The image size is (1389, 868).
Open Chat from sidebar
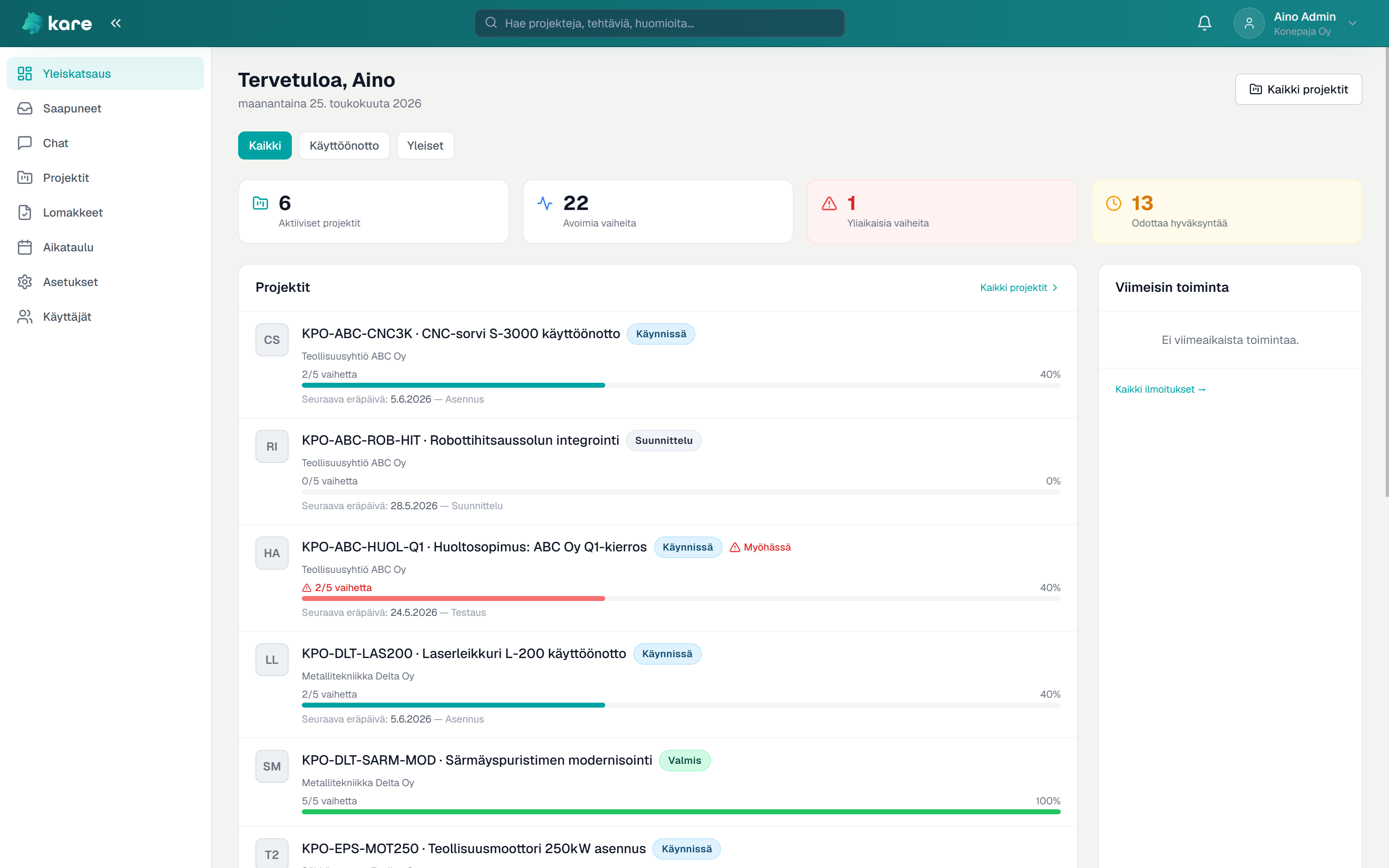click(x=105, y=143)
